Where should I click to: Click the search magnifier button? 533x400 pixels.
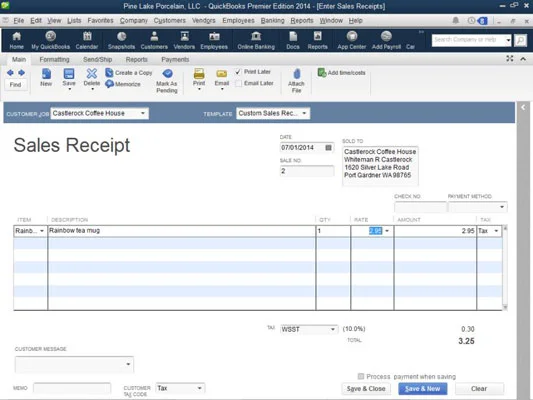coord(520,40)
